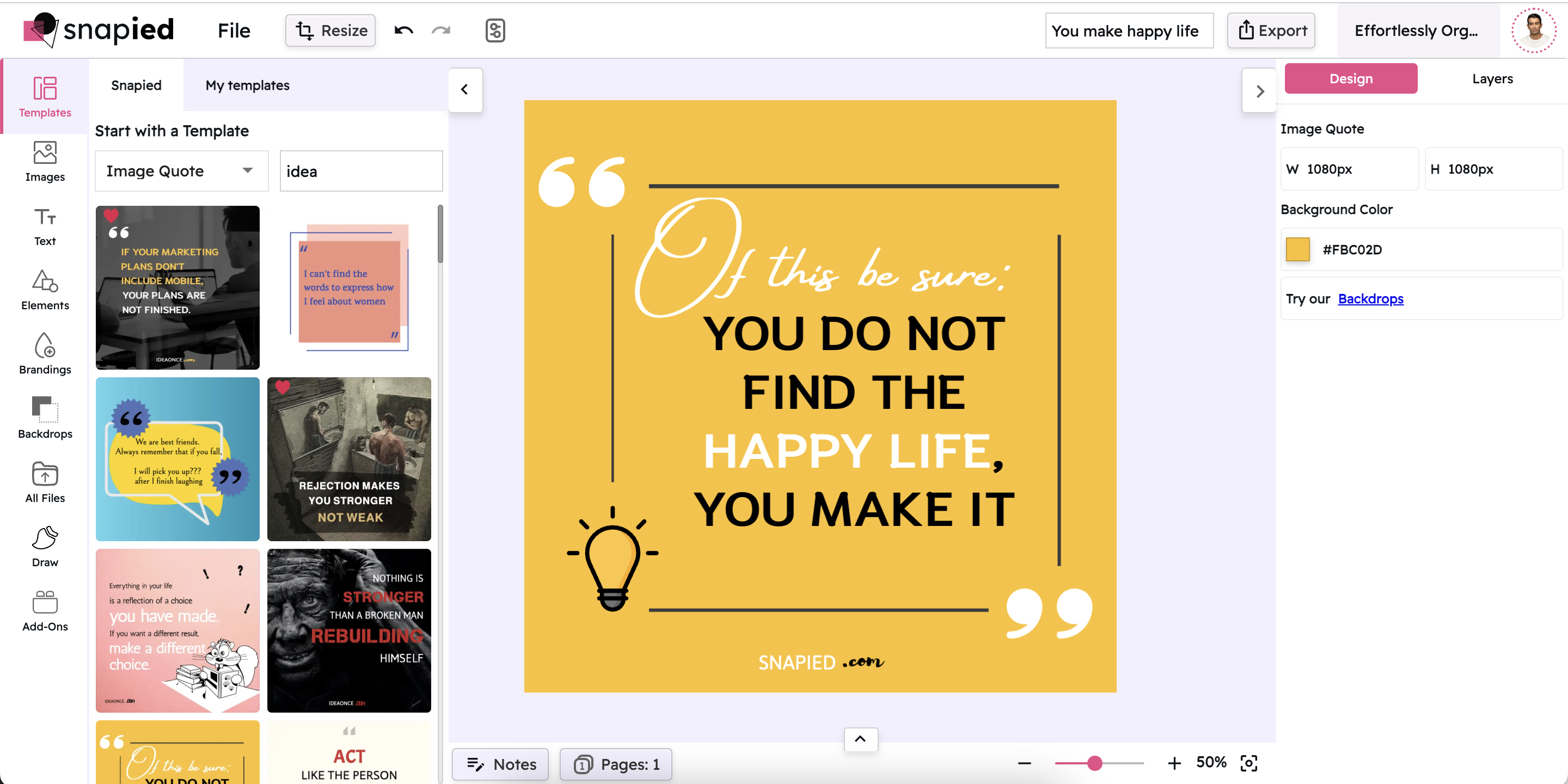Open the shortcuts settings icon in toolbar
1568x784 pixels.
click(x=495, y=30)
